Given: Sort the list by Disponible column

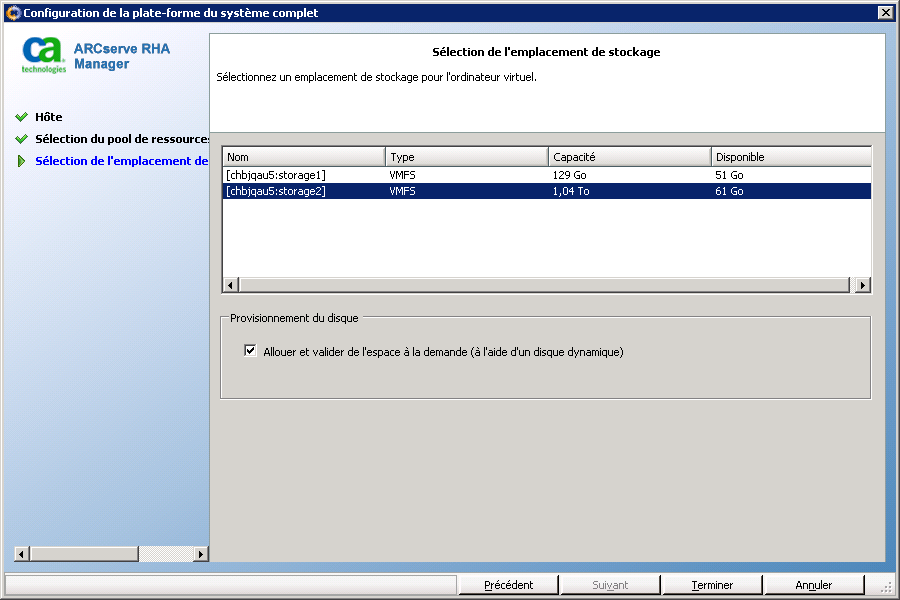Looking at the screenshot, I should click(790, 157).
